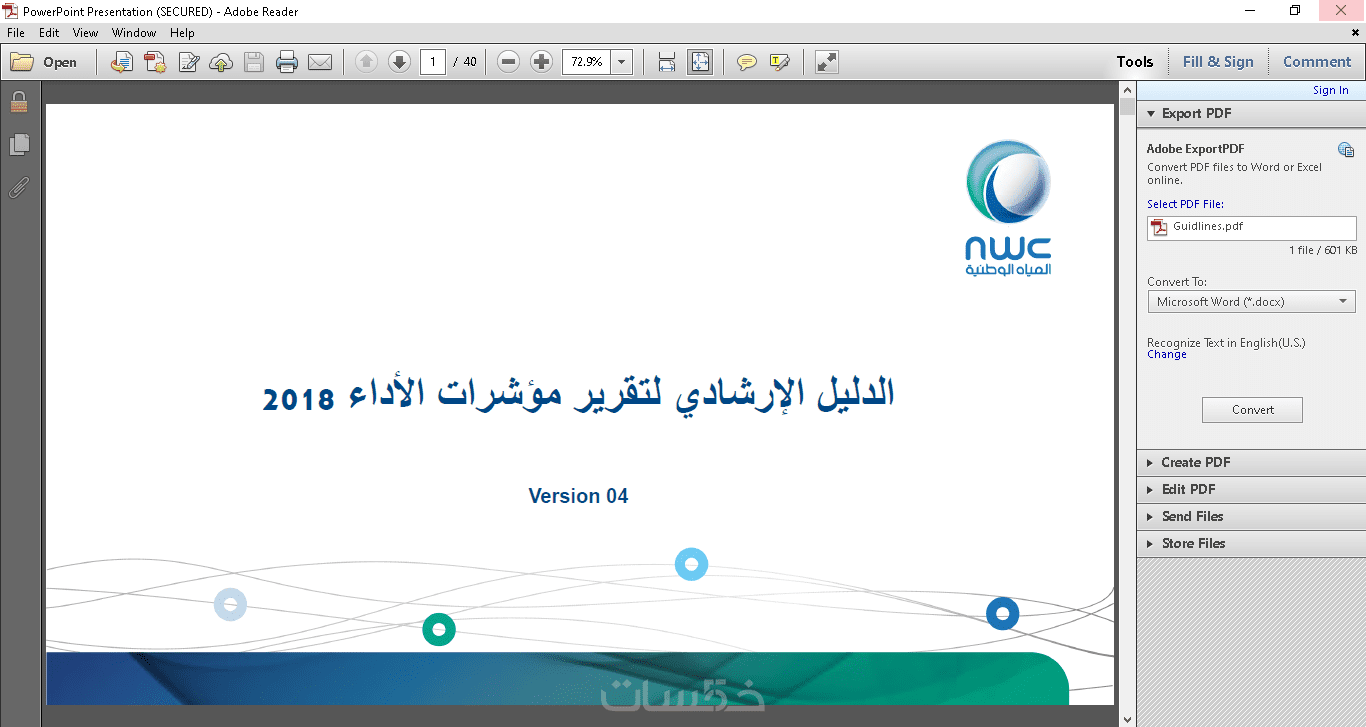Click the Convert button
The height and width of the screenshot is (727, 1366).
click(1252, 410)
